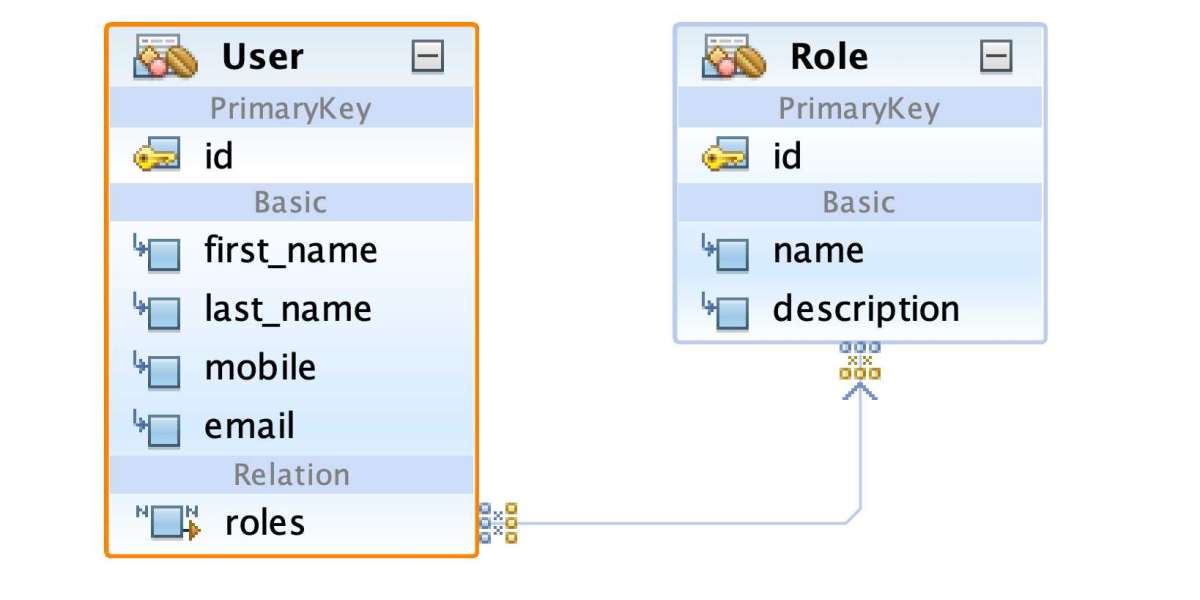Viewport: 1200px width, 600px height.
Task: Select the key icon of User id
Action: (x=156, y=156)
